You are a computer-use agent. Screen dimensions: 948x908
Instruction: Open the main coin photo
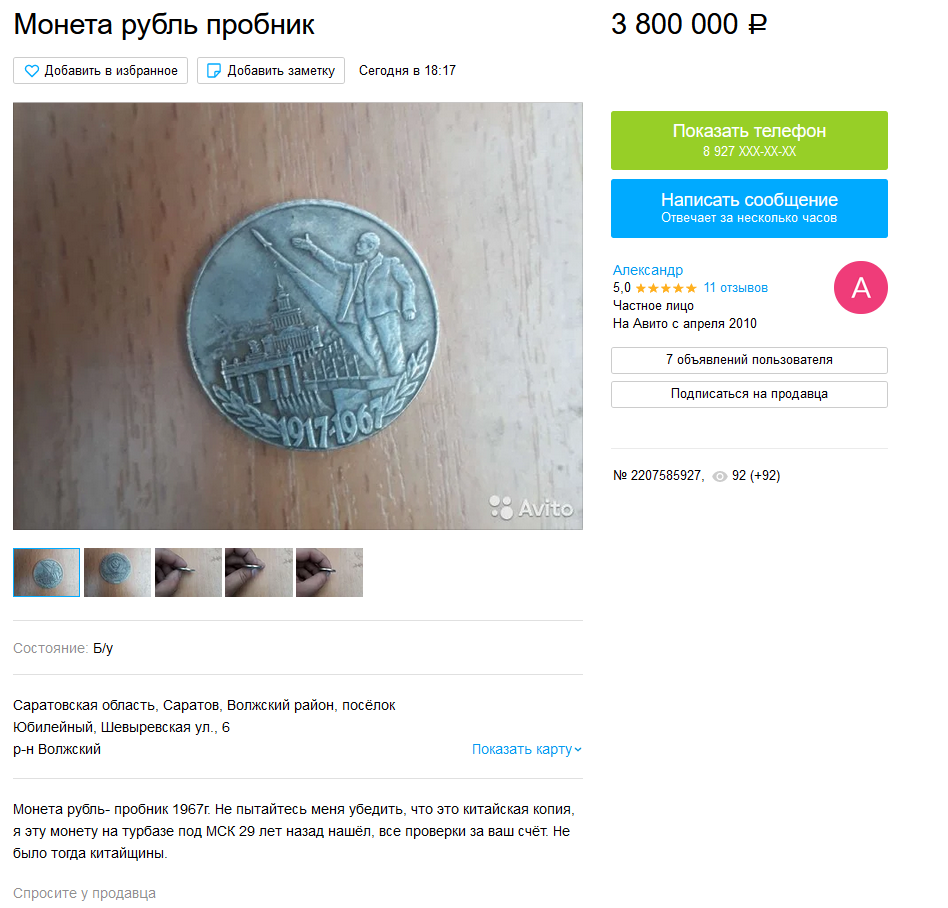[298, 316]
